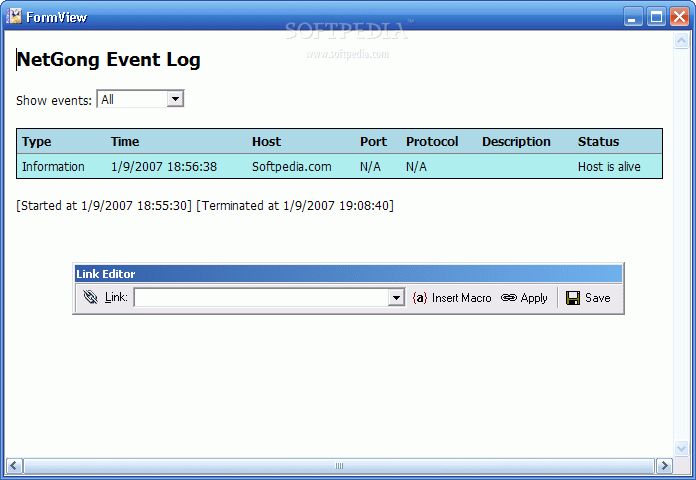Click the Time column header
This screenshot has height=480, width=696.
pyautogui.click(x=125, y=142)
